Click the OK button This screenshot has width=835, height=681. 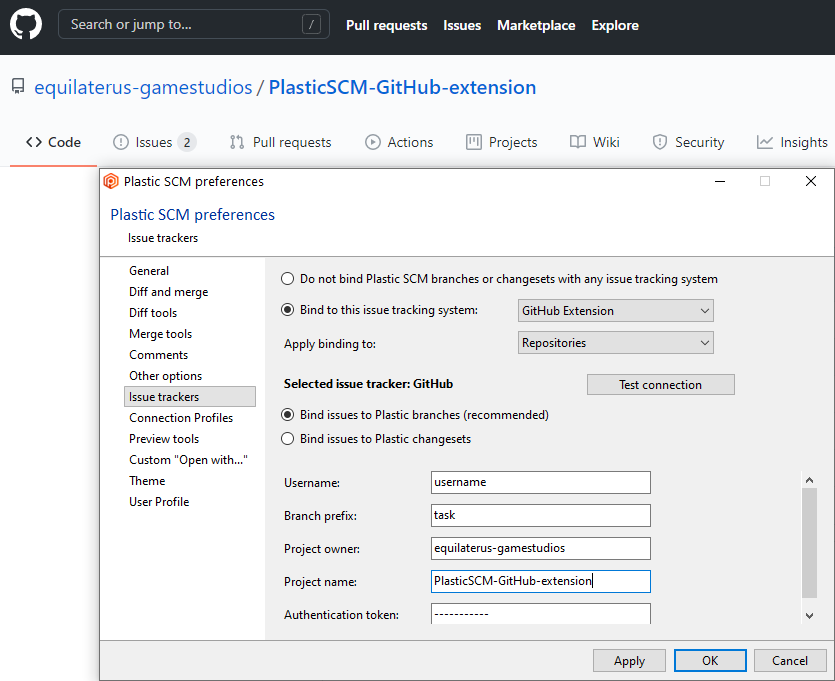[x=710, y=661]
